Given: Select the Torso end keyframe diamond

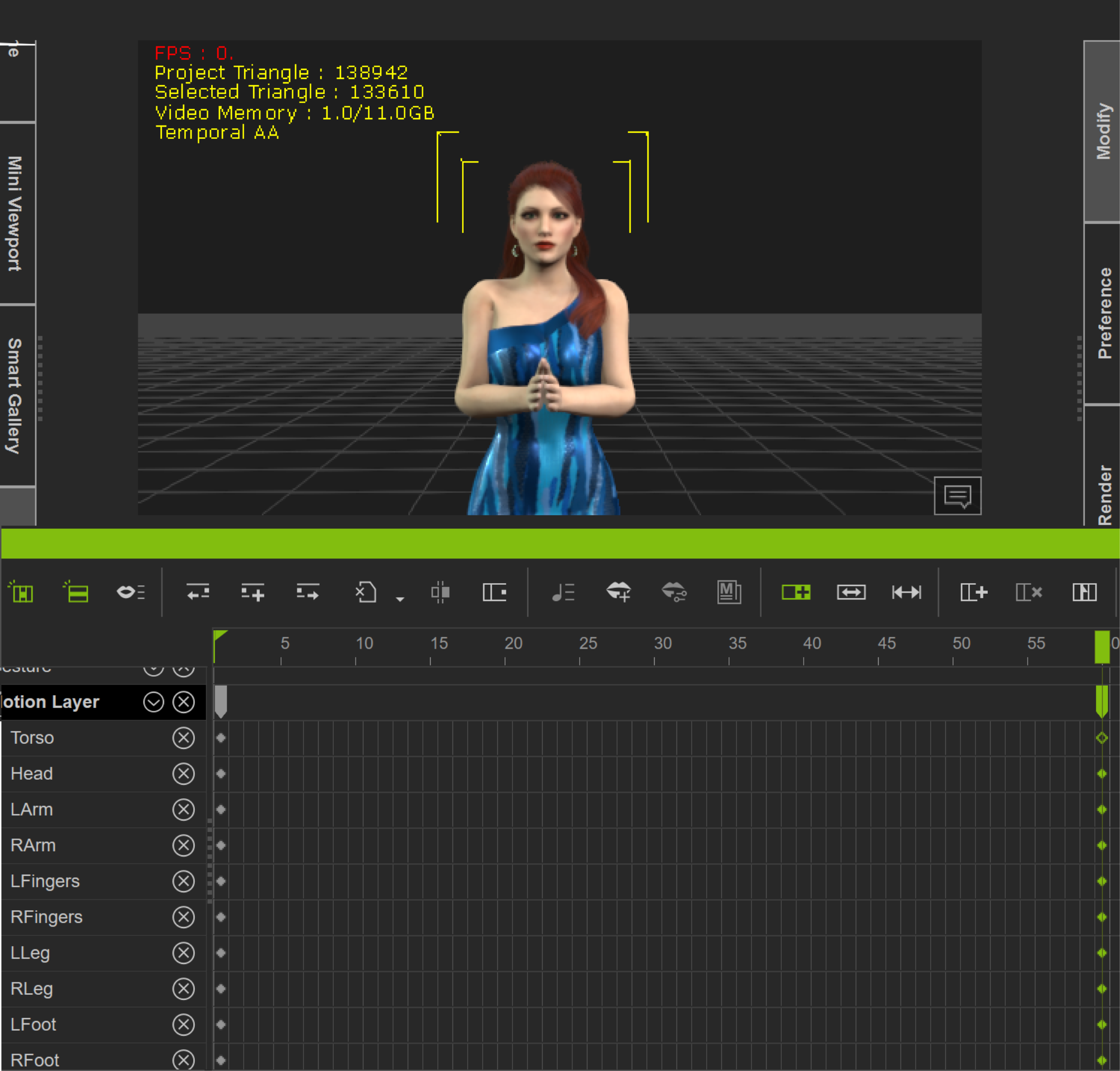Looking at the screenshot, I should coord(1102,738).
